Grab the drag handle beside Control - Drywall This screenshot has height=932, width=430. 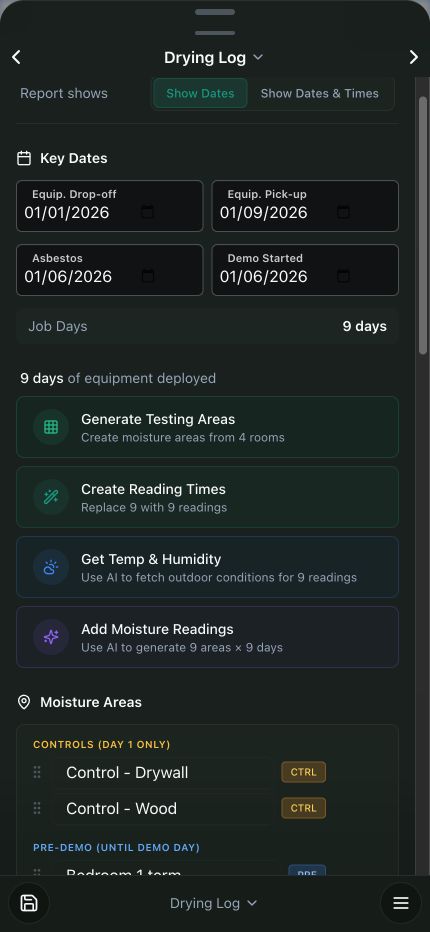37,772
